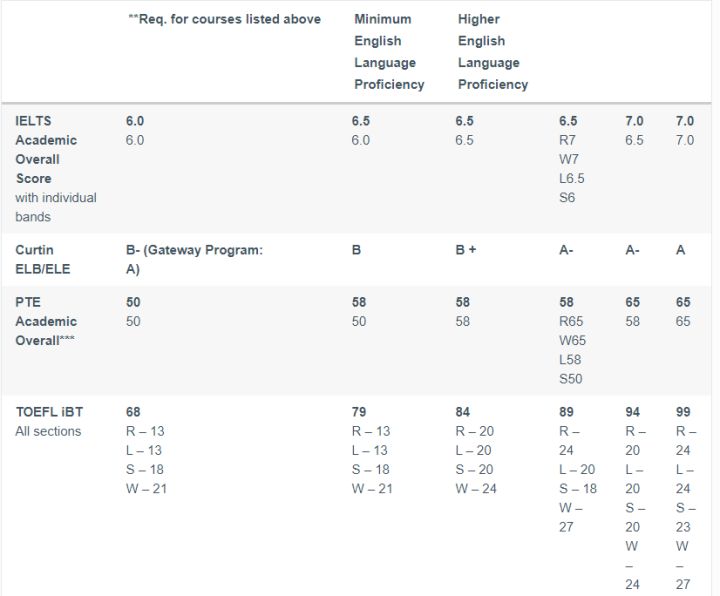
Task: Select the TOEFL overall score 79
Action: pos(360,412)
